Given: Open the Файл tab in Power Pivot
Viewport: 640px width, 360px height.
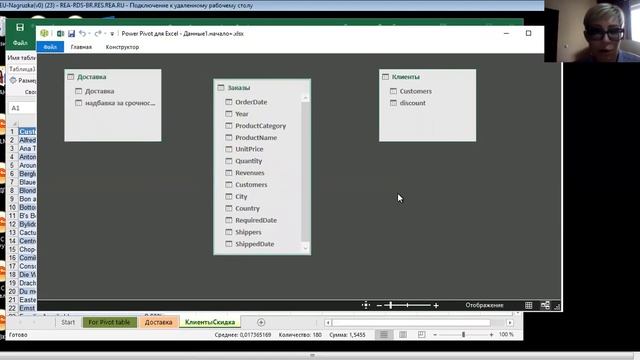Looking at the screenshot, I should click(50, 47).
